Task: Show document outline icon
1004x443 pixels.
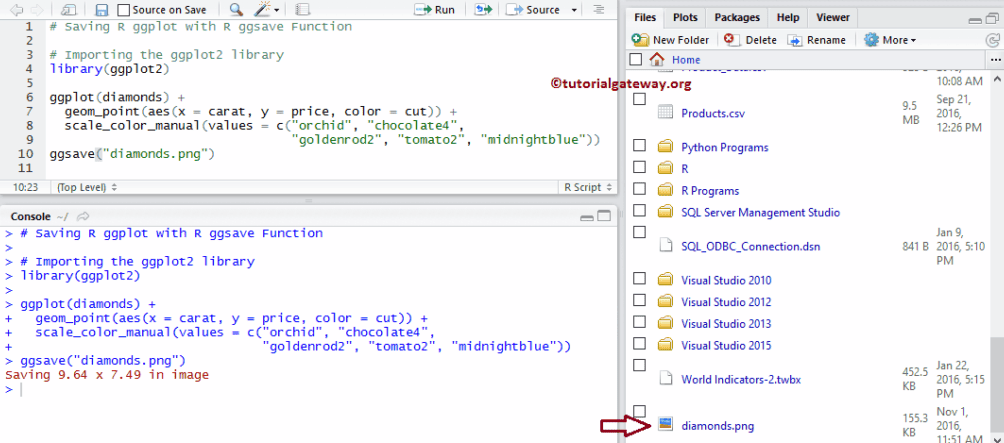Action: (598, 10)
